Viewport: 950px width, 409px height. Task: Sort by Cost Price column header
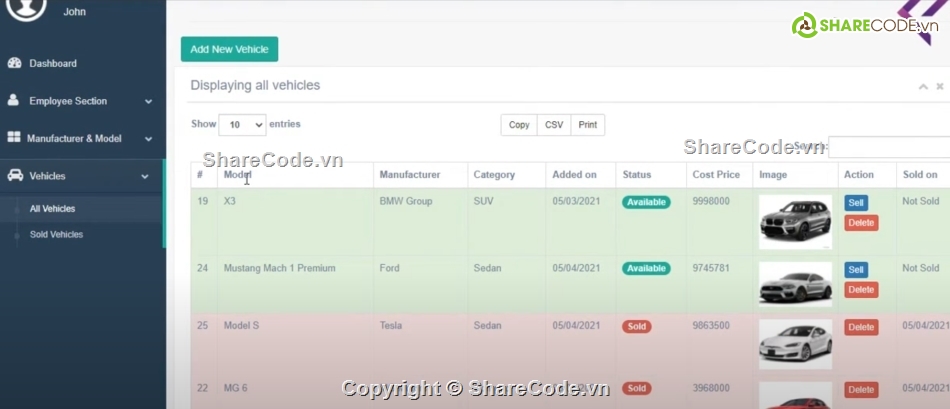(x=719, y=175)
